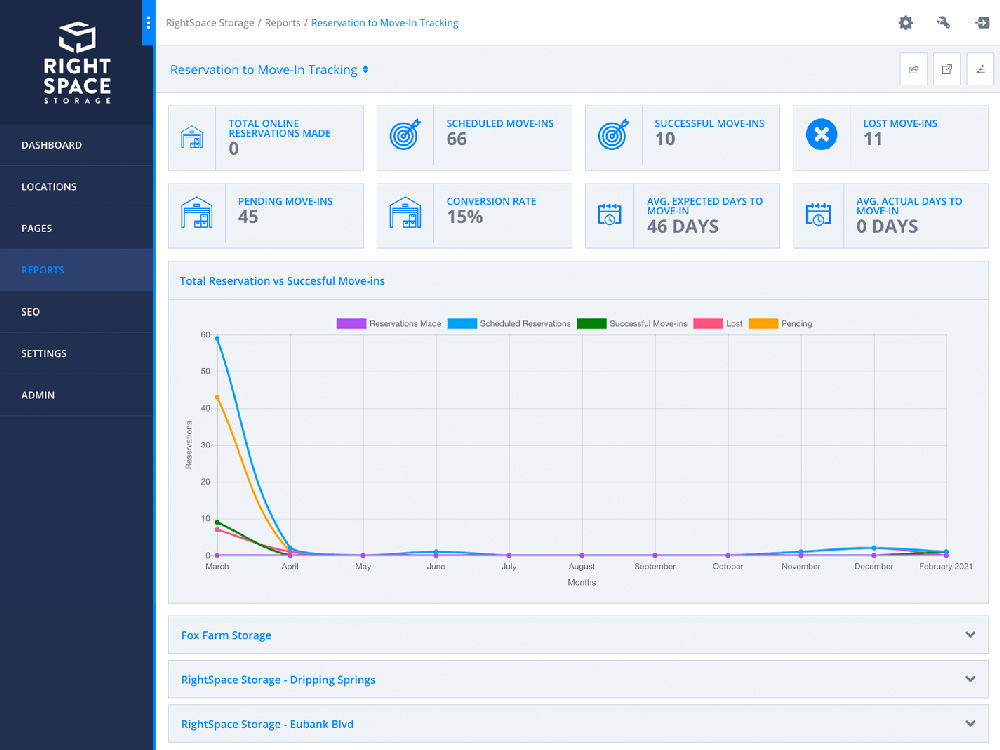Click the Conversion Rate value 15%

465,217
